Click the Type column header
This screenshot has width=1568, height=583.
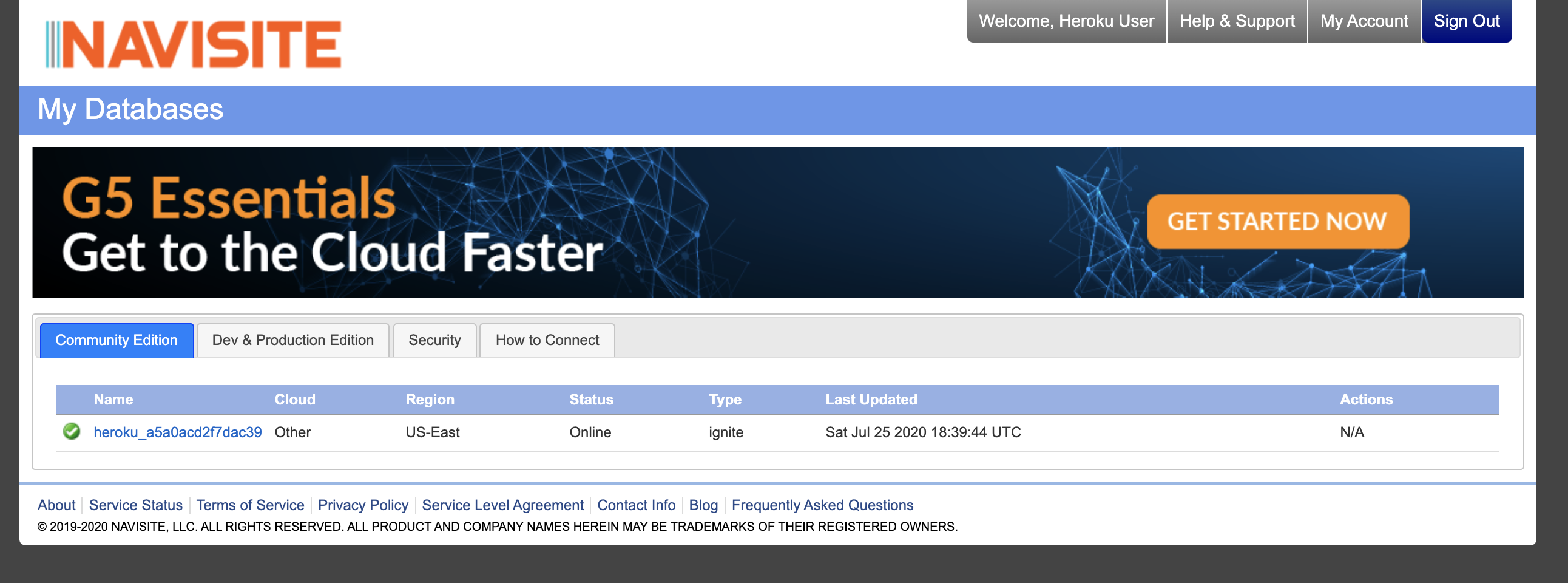point(725,400)
